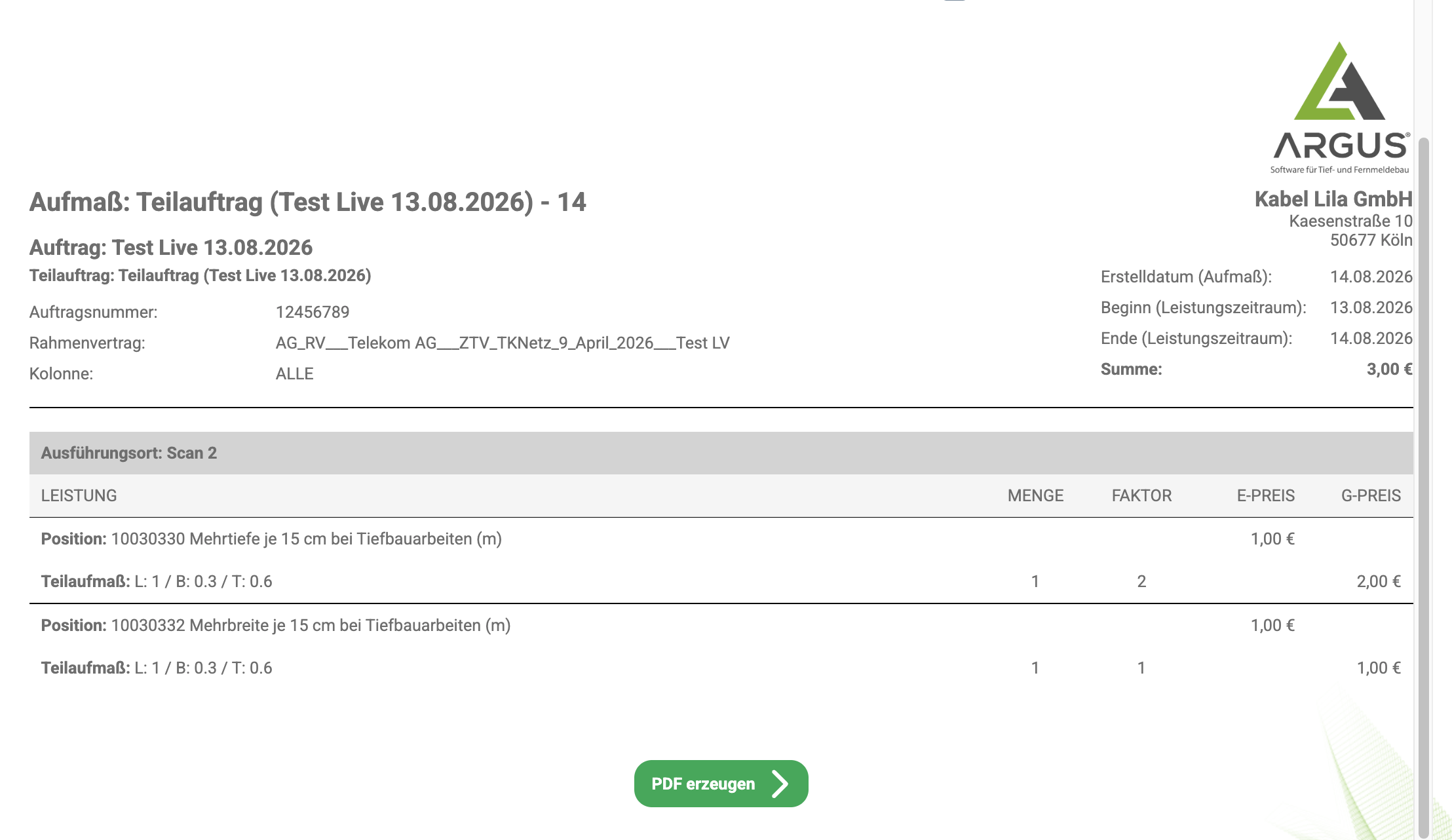Screen dimensions: 1452x840
Task: Click the E-PREIS column header
Action: coord(1265,495)
